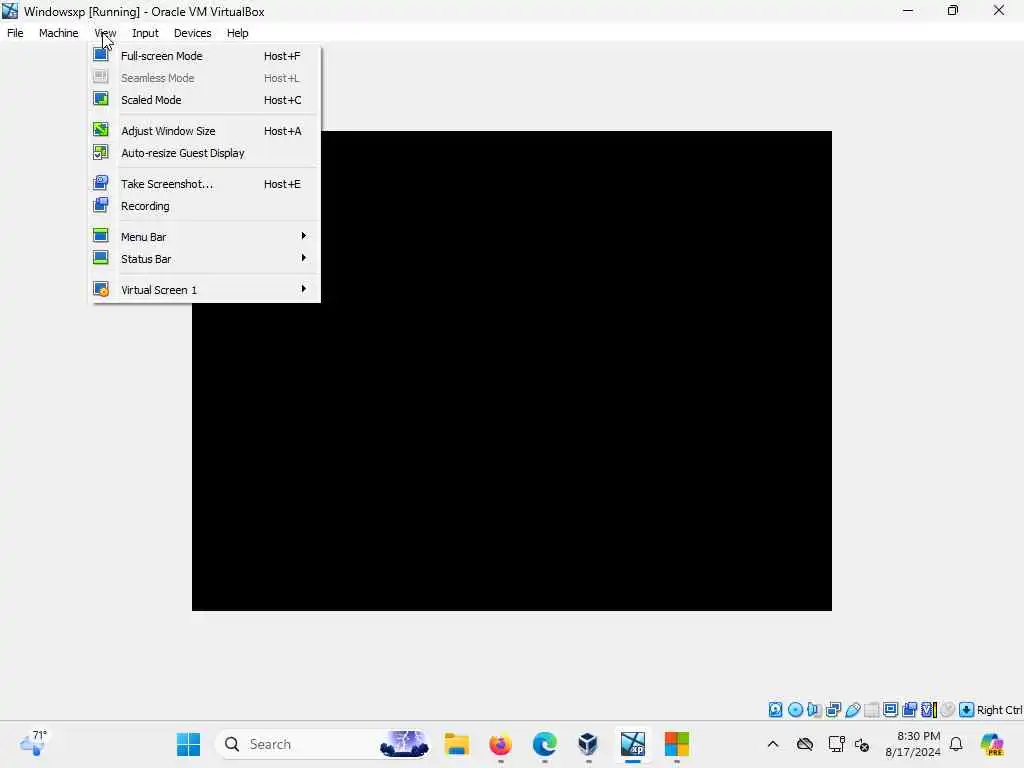Choose Scaled Mode from View menu
The width and height of the screenshot is (1024, 768).
coord(204,100)
